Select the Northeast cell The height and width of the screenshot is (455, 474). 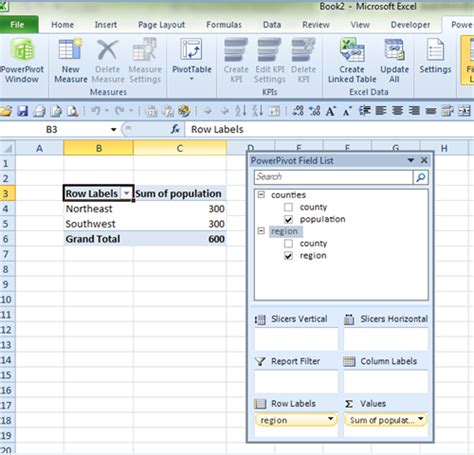[98, 209]
